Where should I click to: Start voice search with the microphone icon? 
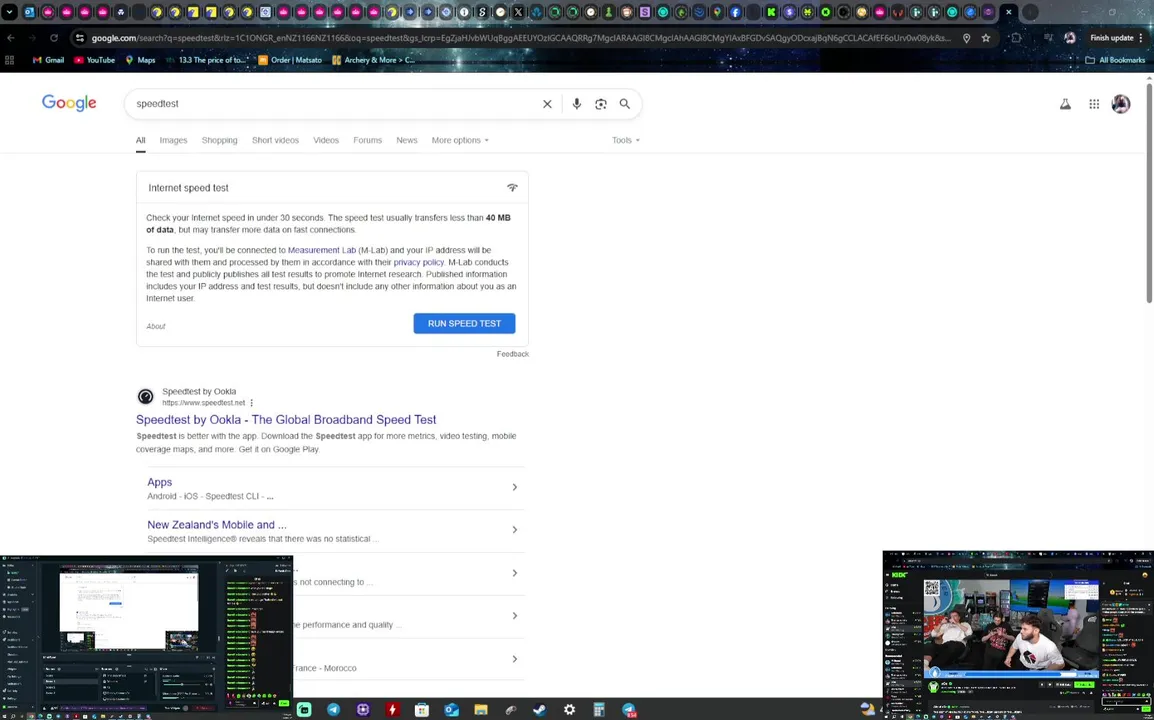point(577,104)
